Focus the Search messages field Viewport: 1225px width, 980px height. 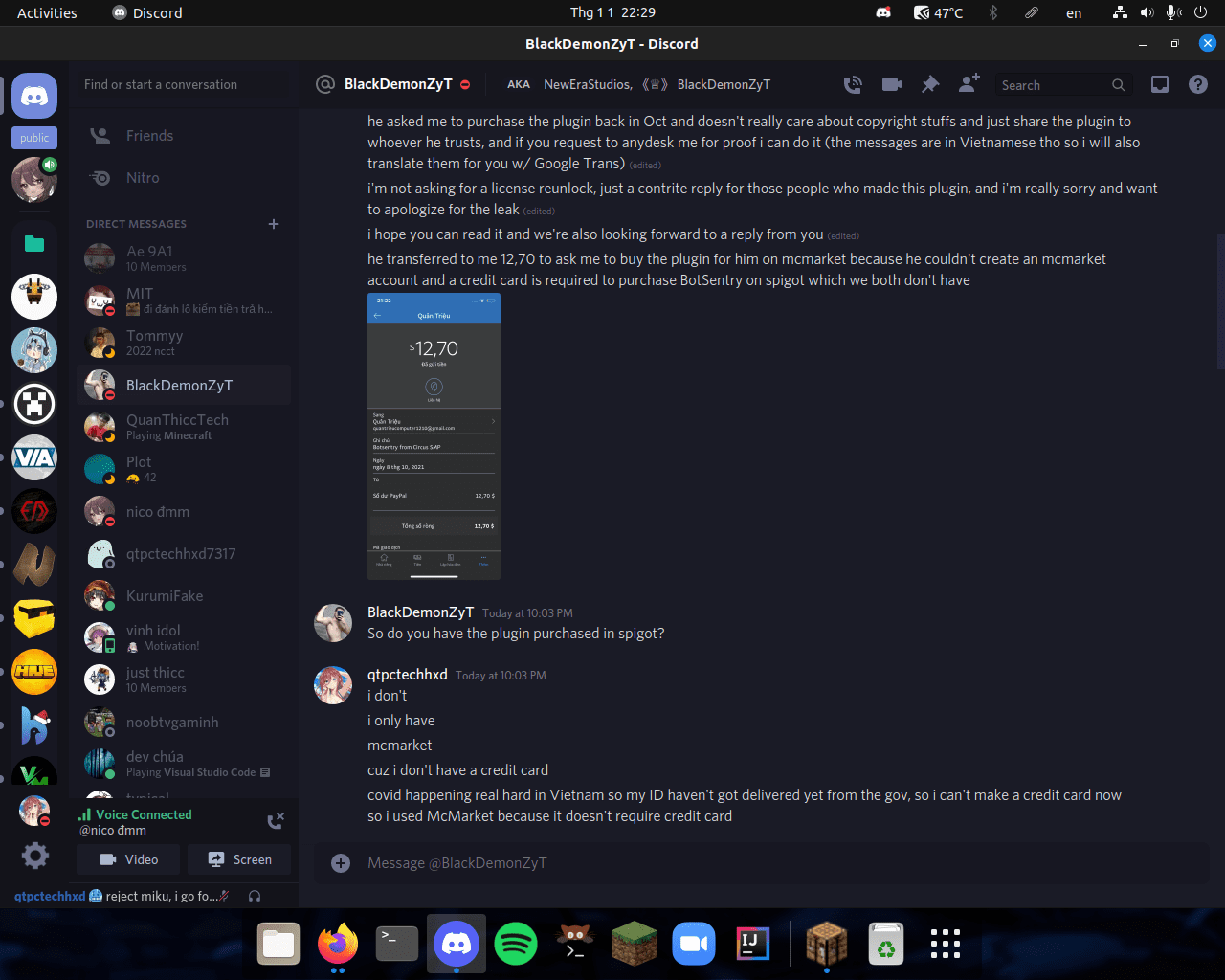click(1063, 85)
